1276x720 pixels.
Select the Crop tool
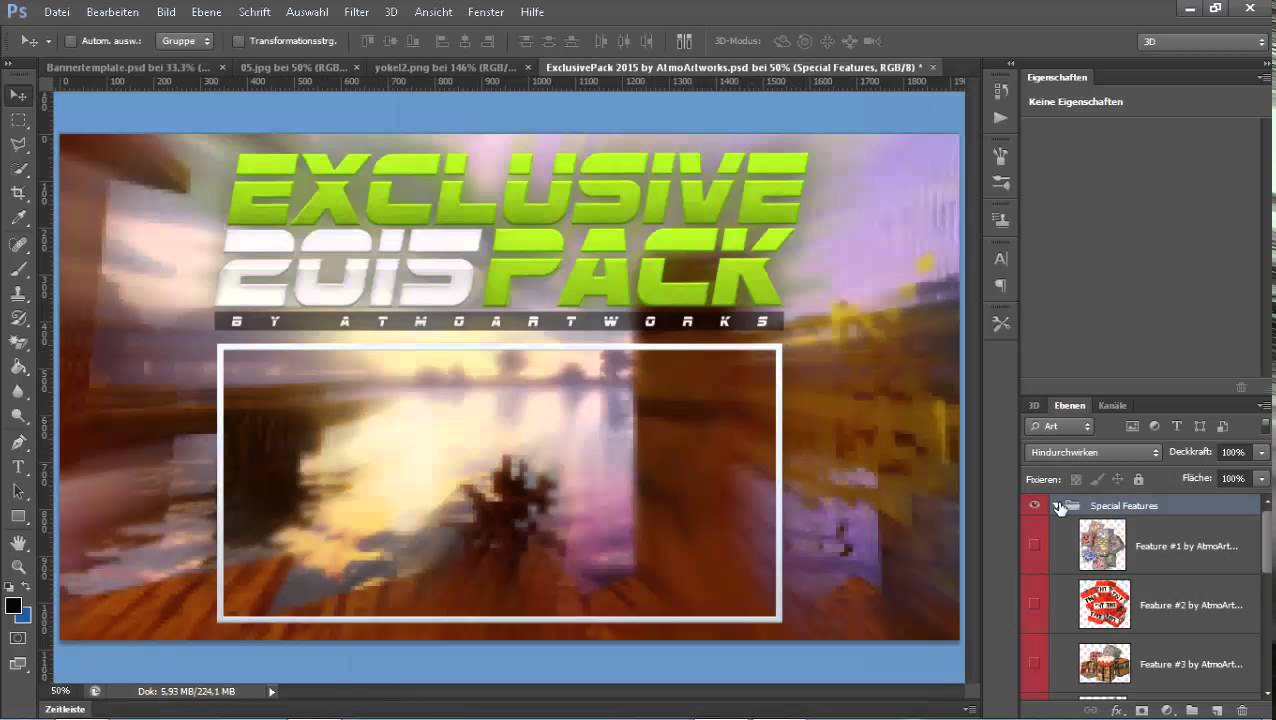pyautogui.click(x=19, y=193)
